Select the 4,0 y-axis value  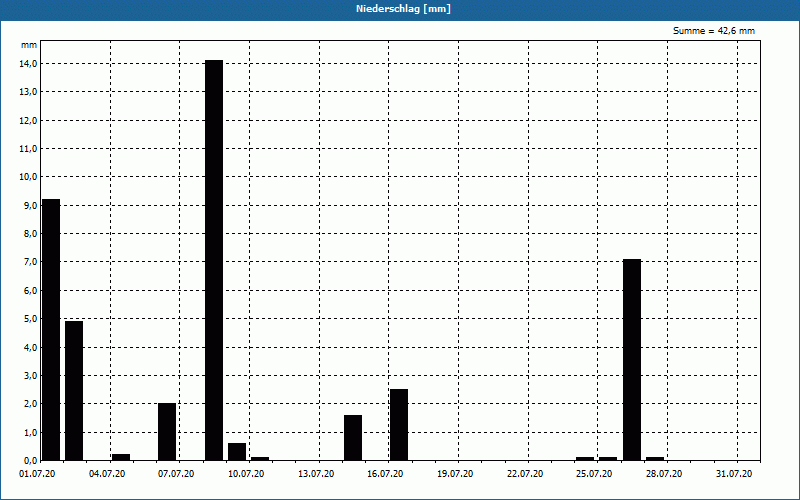[x=29, y=347]
